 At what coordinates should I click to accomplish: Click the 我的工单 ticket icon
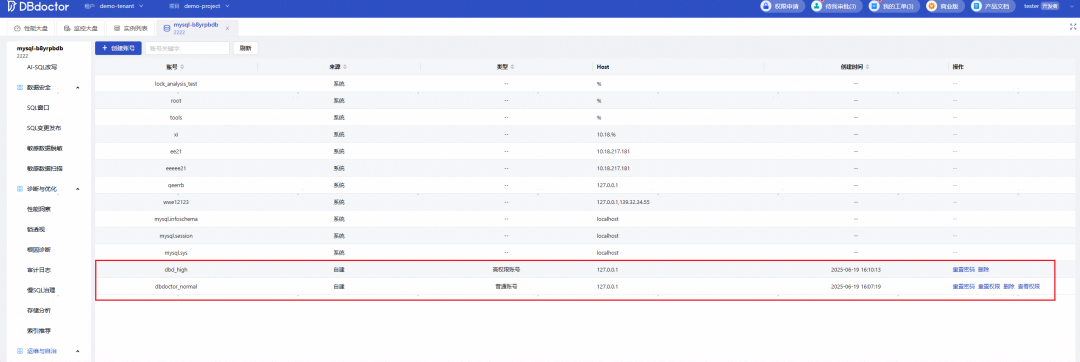click(874, 6)
